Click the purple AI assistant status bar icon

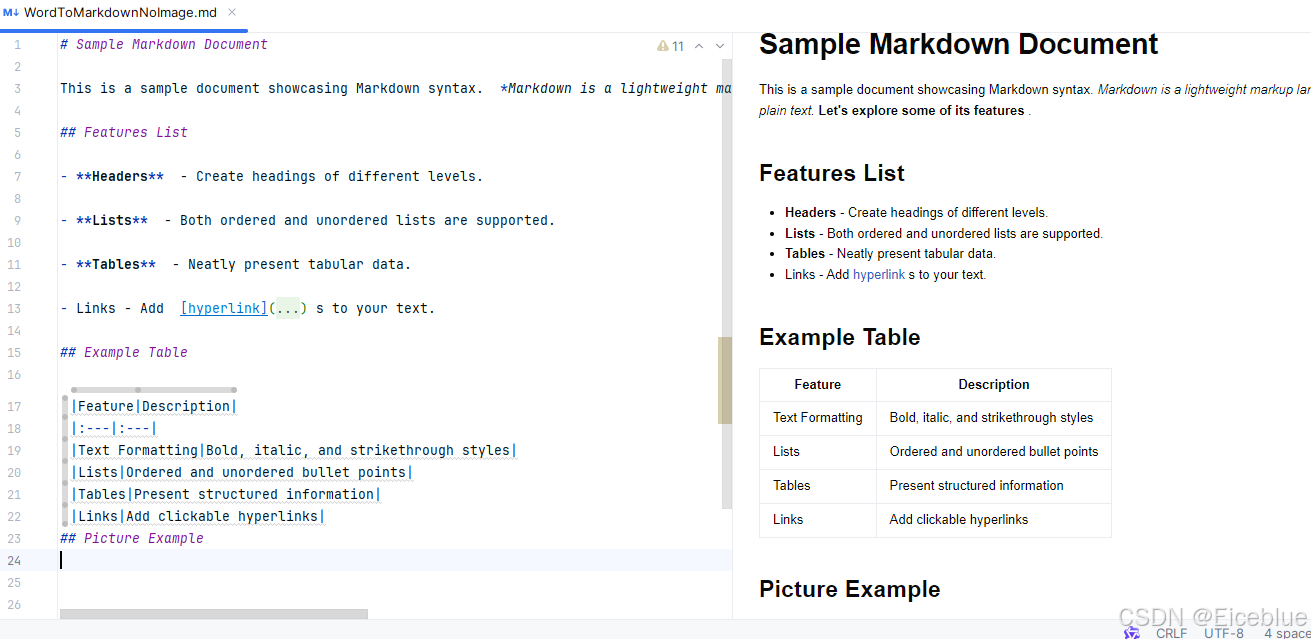[1132, 632]
